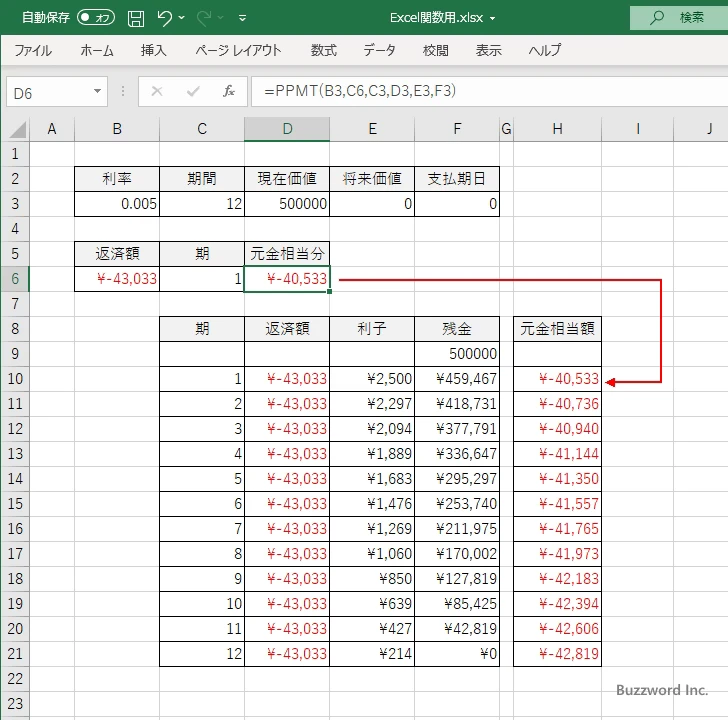Click the Undo arrow icon
This screenshot has width=728, height=720.
[x=164, y=18]
